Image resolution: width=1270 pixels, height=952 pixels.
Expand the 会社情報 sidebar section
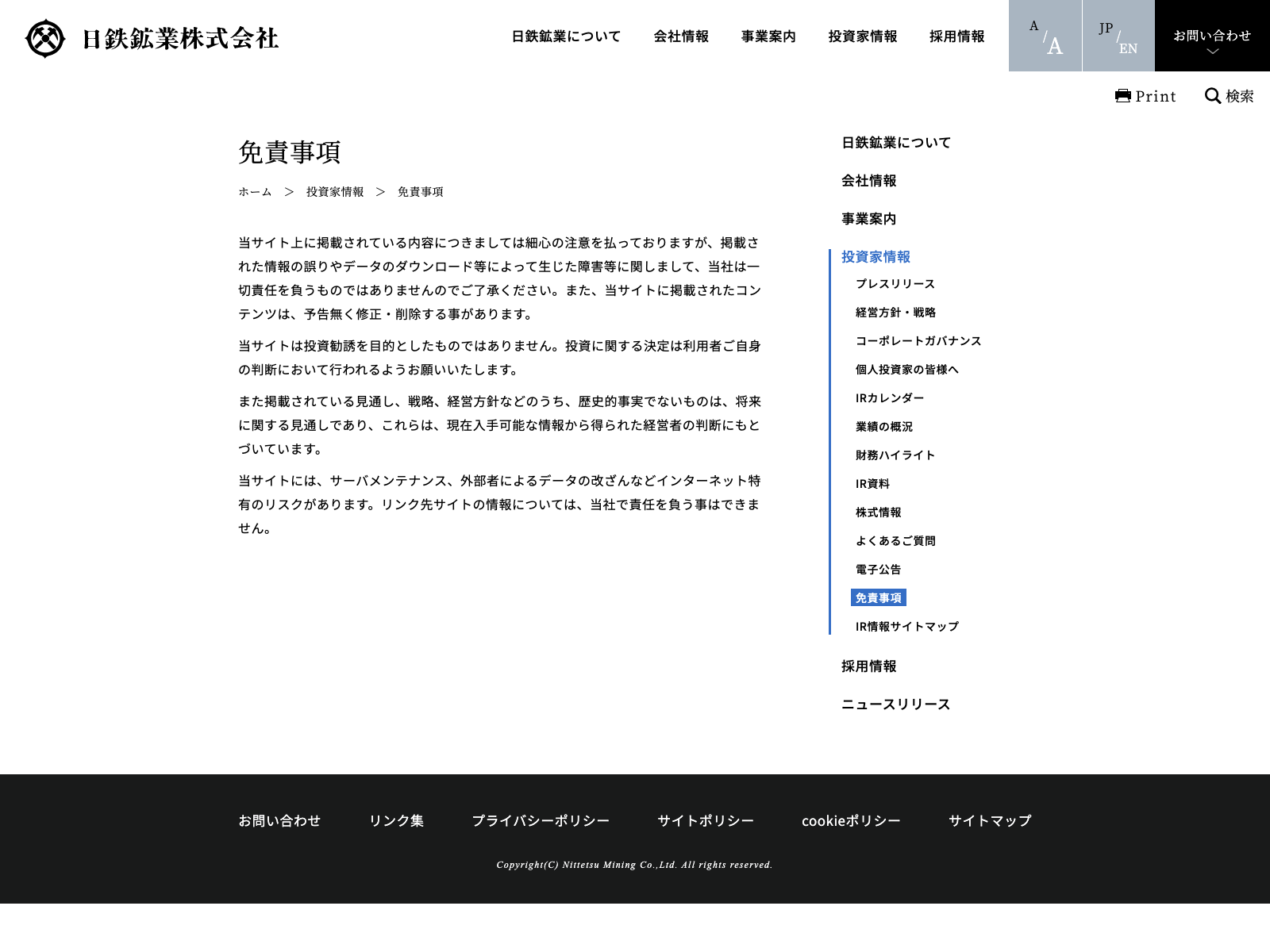[868, 181]
